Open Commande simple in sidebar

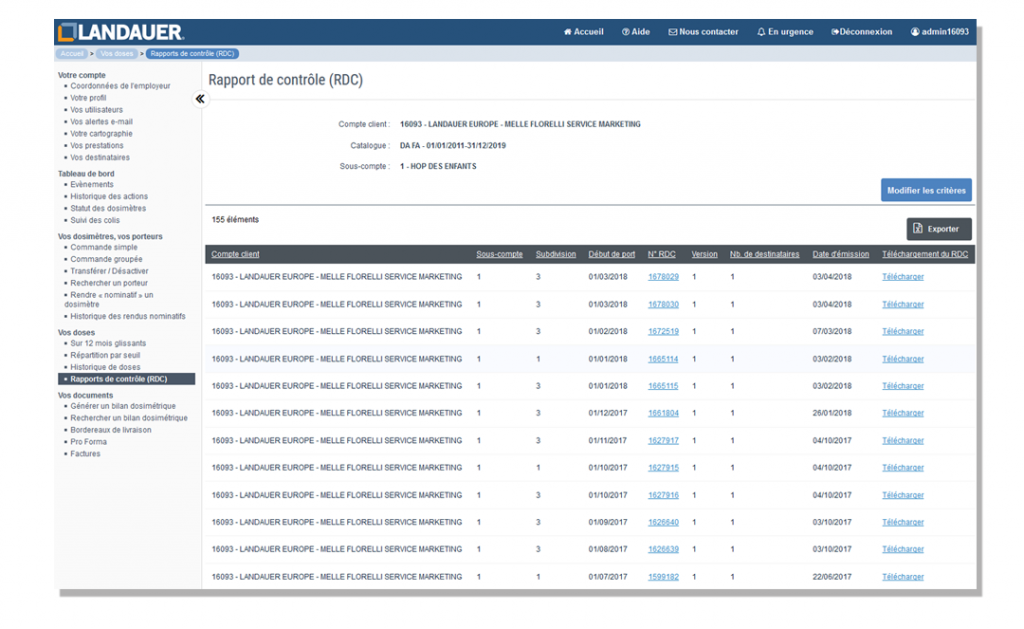[104, 247]
